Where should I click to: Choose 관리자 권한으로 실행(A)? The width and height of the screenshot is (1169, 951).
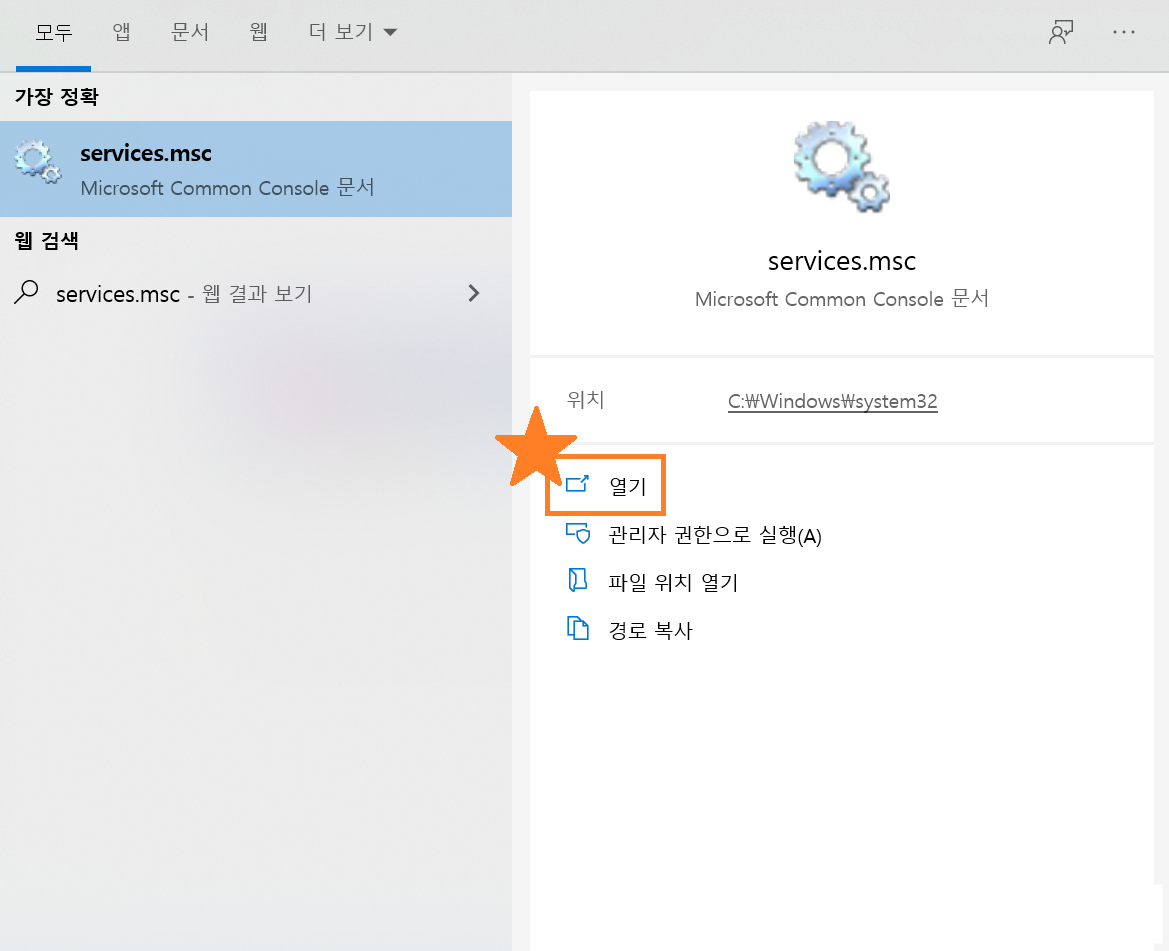tap(714, 535)
